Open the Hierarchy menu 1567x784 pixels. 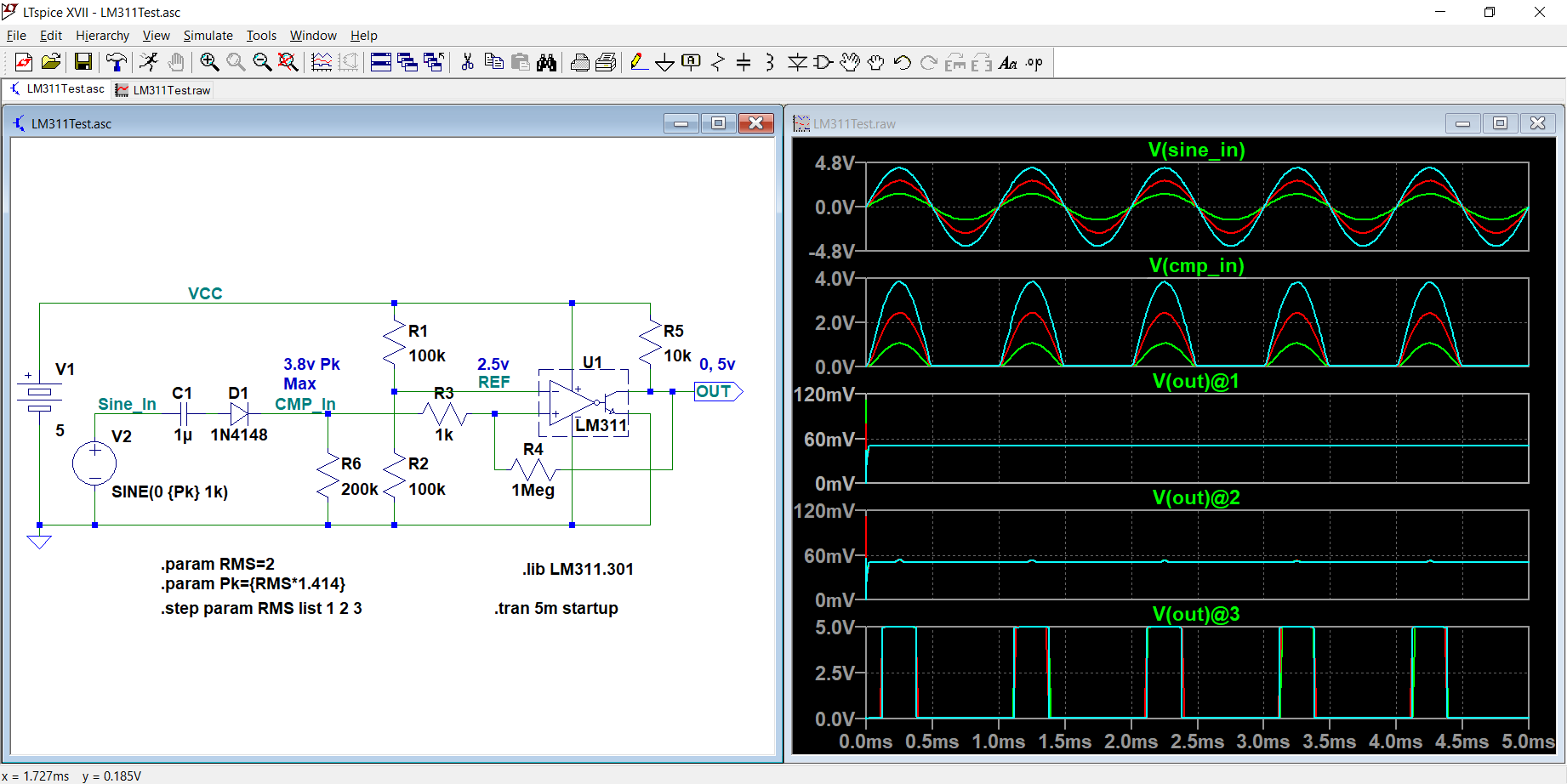pyautogui.click(x=102, y=36)
